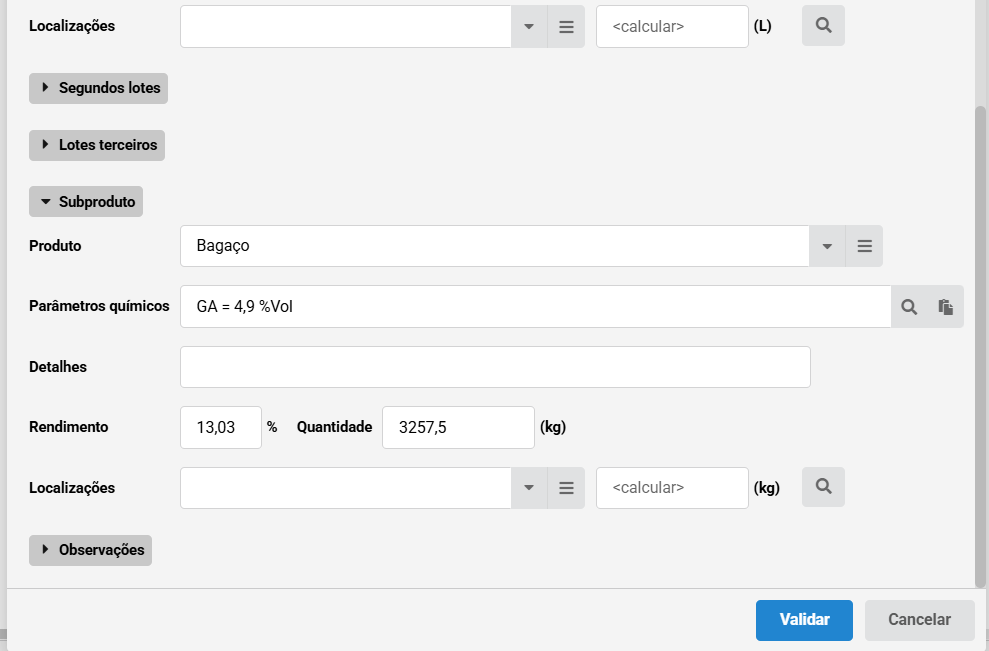Screen dimensions: 989x651
Task: Click the search icon beside bottom Localizações (kg)
Action: pos(823,487)
